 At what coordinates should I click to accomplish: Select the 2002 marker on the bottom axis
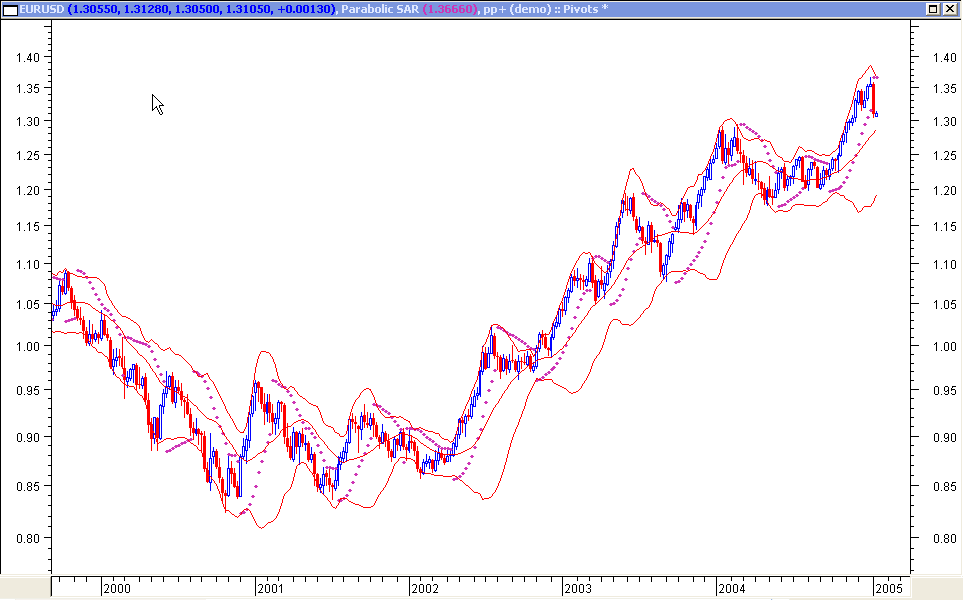click(x=427, y=590)
